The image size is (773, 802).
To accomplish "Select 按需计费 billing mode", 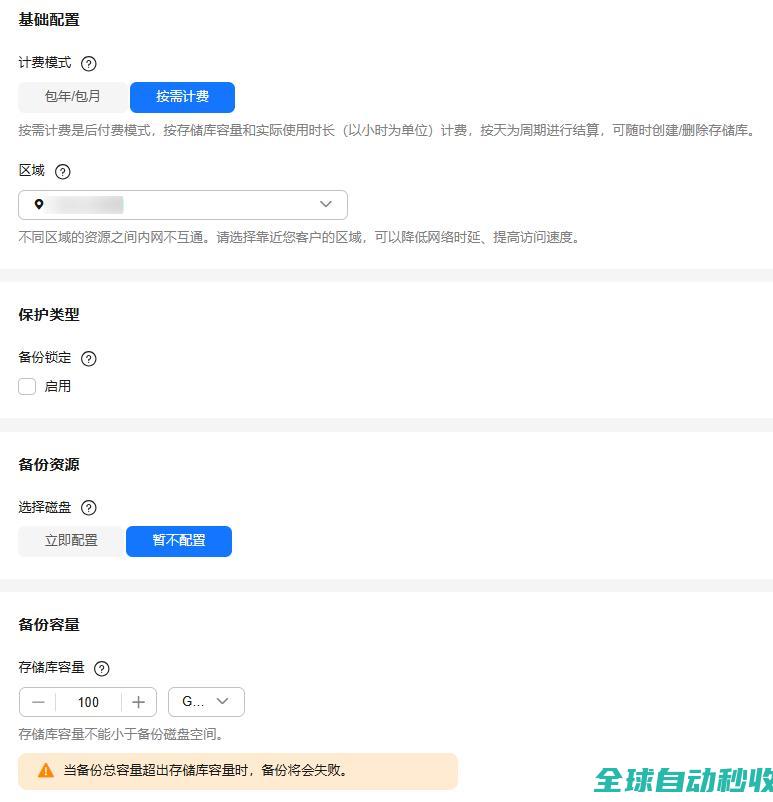I will pyautogui.click(x=182, y=97).
